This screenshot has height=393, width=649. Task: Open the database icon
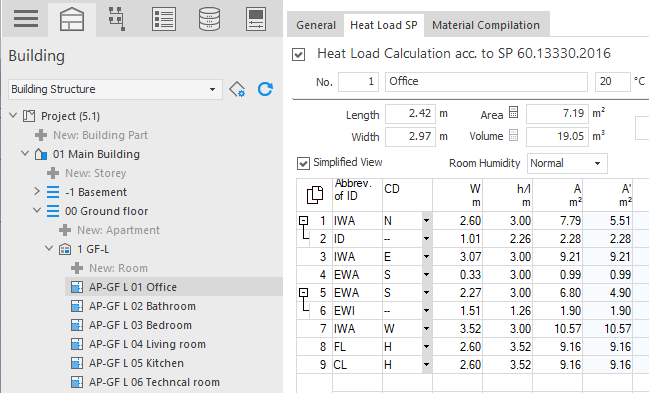pyautogui.click(x=209, y=19)
